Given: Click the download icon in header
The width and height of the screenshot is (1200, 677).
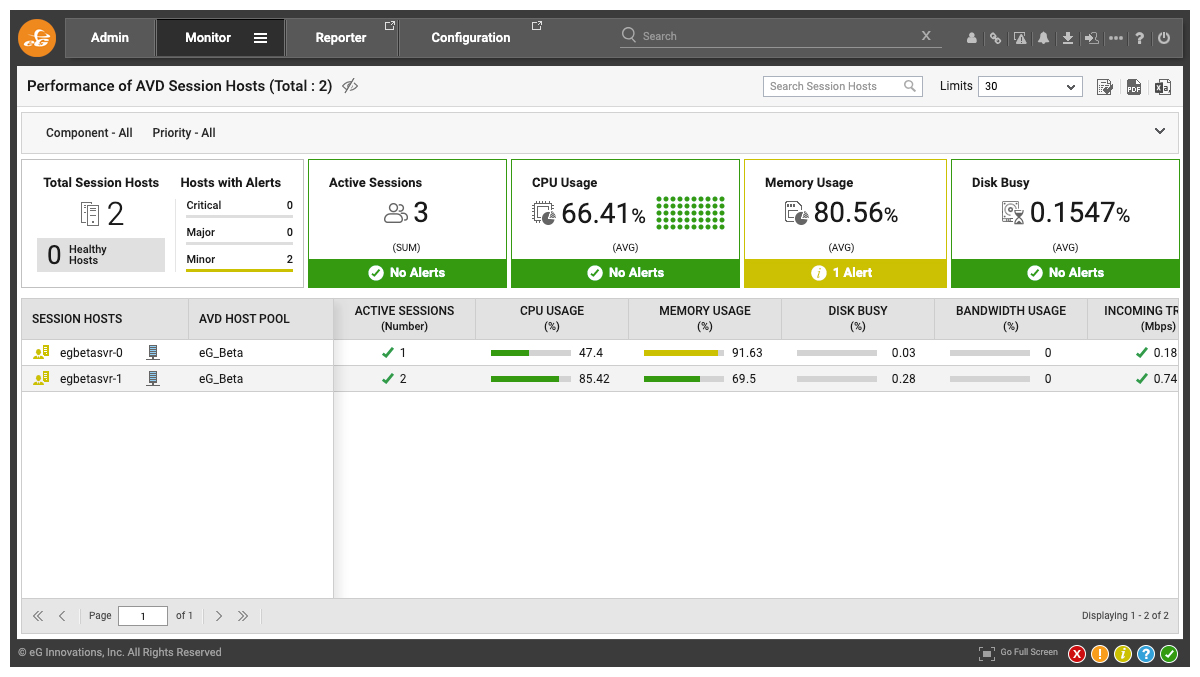Looking at the screenshot, I should click(x=1068, y=38).
